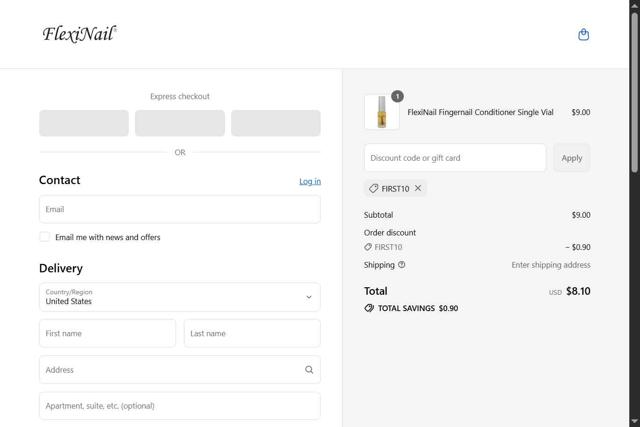Click the Express checkout heading

click(x=180, y=96)
